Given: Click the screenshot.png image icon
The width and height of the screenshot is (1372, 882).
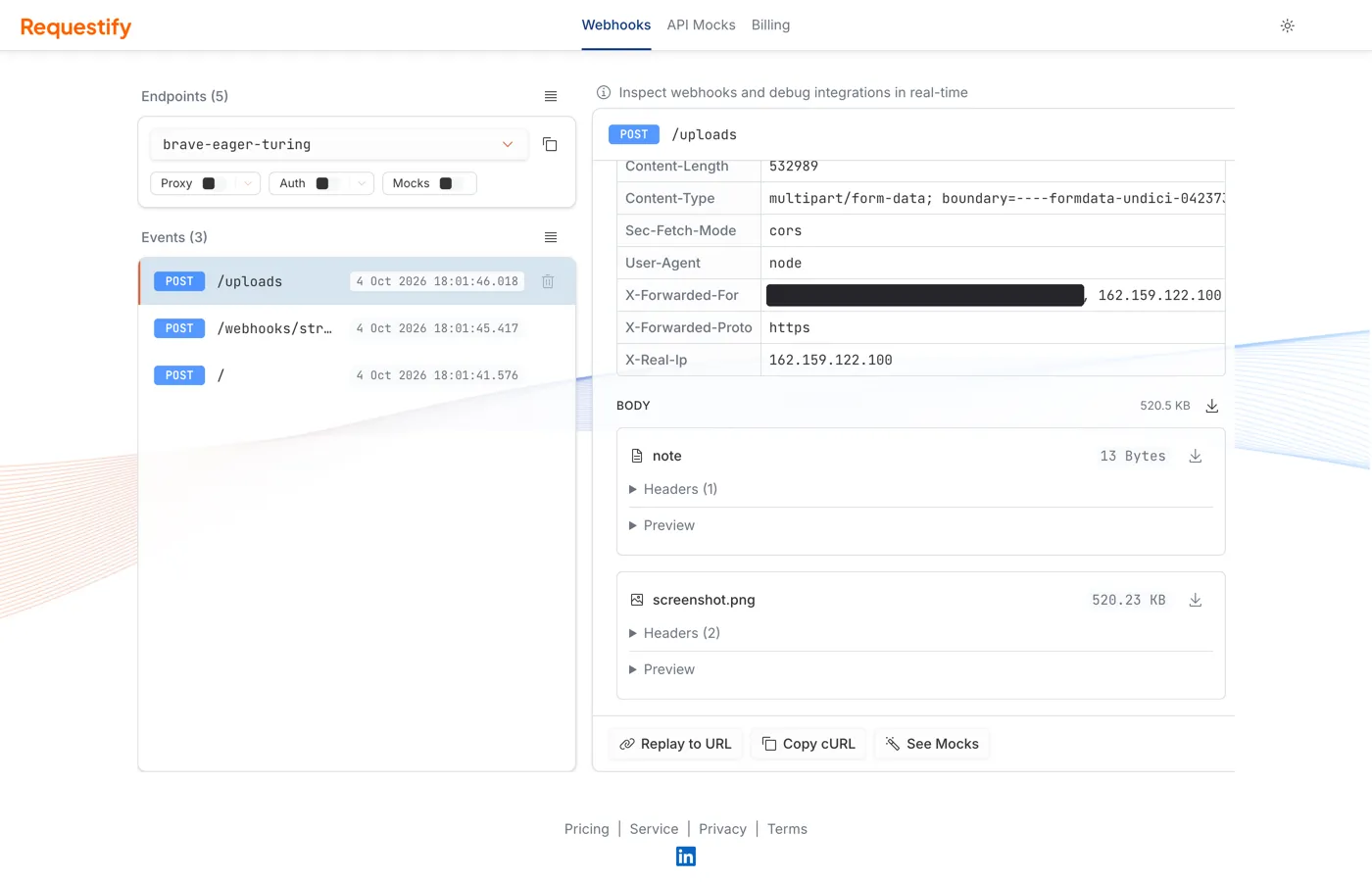Looking at the screenshot, I should click(x=637, y=600).
